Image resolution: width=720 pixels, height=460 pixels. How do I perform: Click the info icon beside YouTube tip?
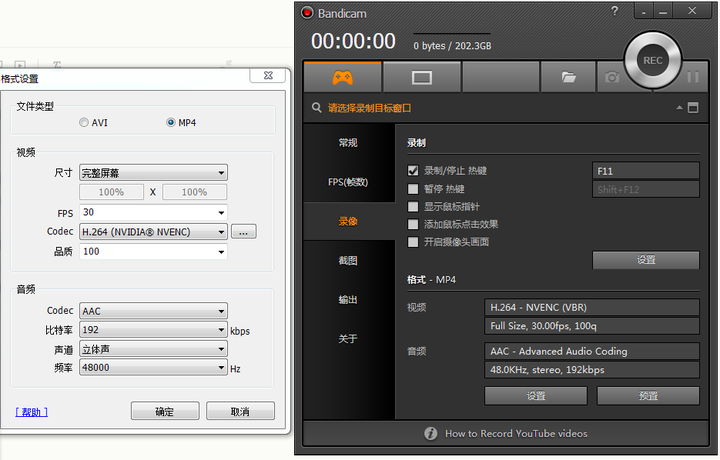pos(430,433)
